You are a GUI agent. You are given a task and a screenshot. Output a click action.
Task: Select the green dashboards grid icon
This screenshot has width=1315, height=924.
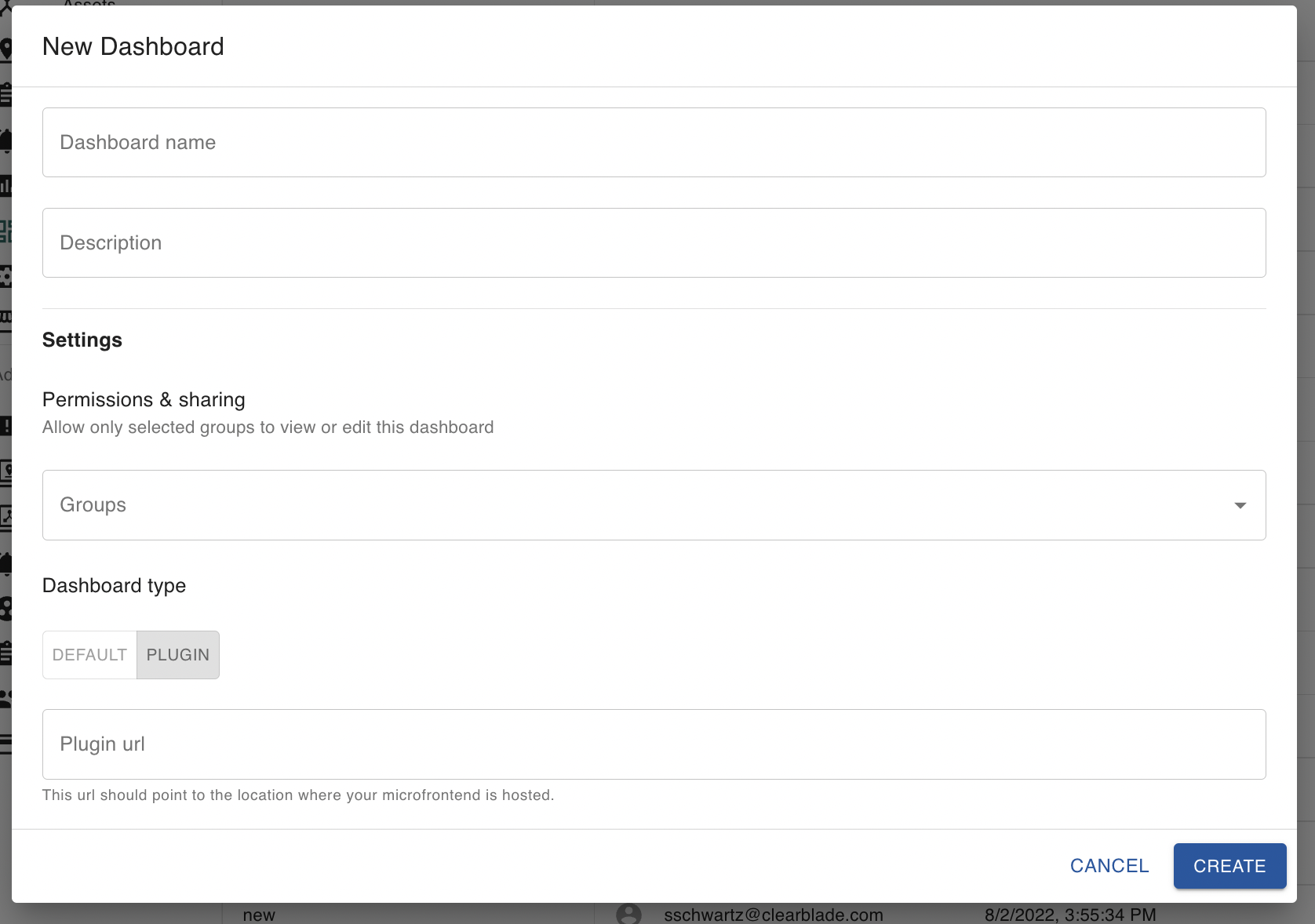[5, 231]
